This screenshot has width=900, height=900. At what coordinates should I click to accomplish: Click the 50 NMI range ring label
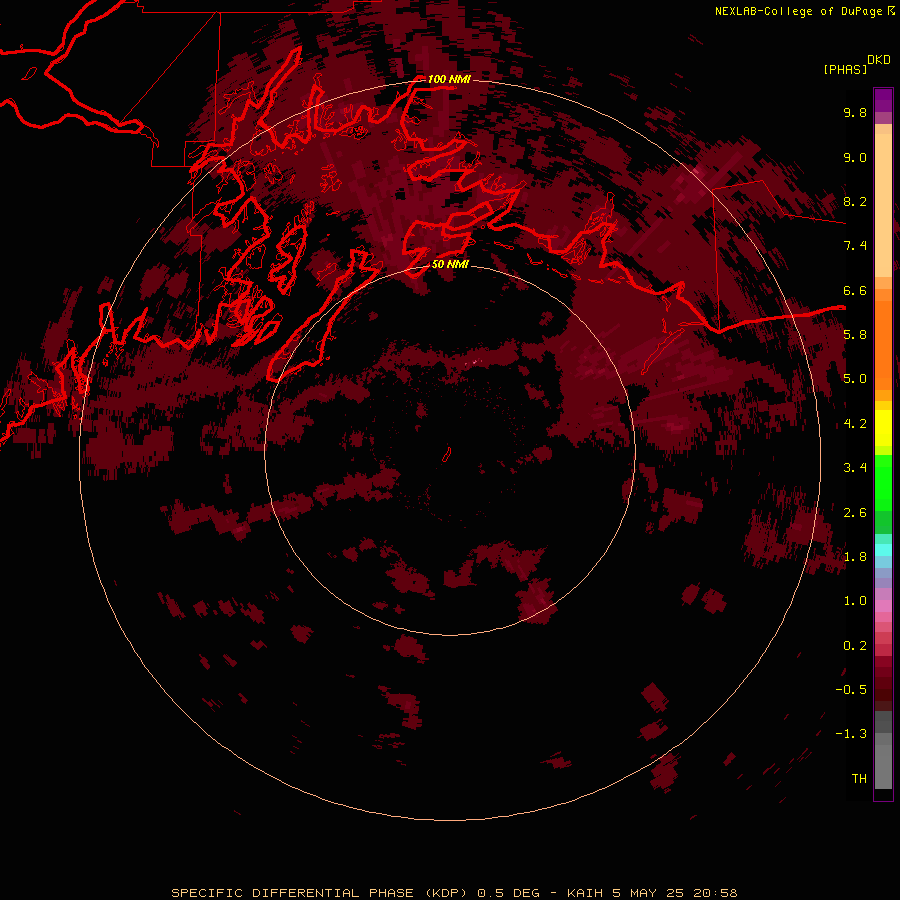click(450, 264)
